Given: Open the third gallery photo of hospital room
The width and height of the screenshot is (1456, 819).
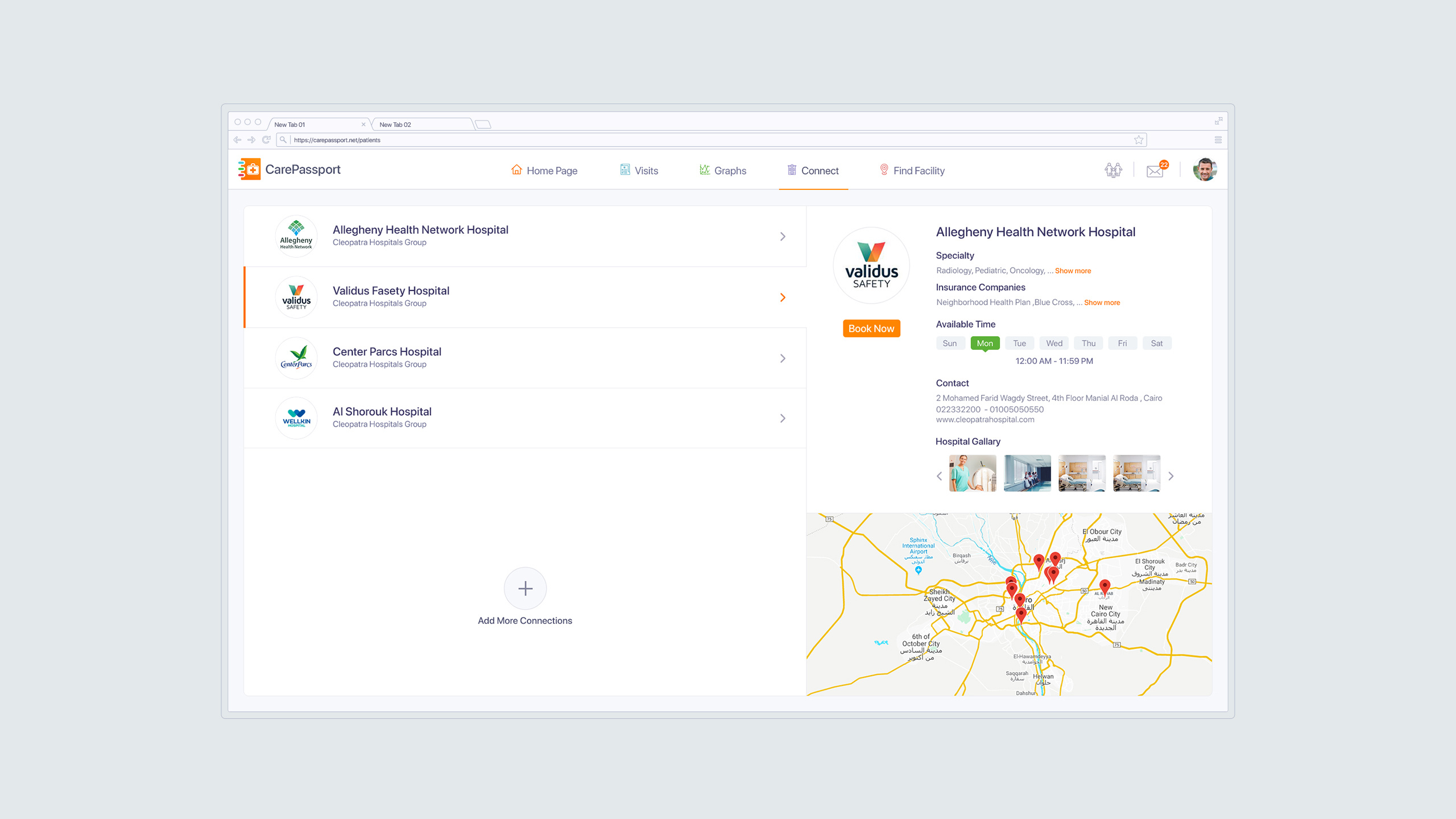Looking at the screenshot, I should (x=1082, y=473).
